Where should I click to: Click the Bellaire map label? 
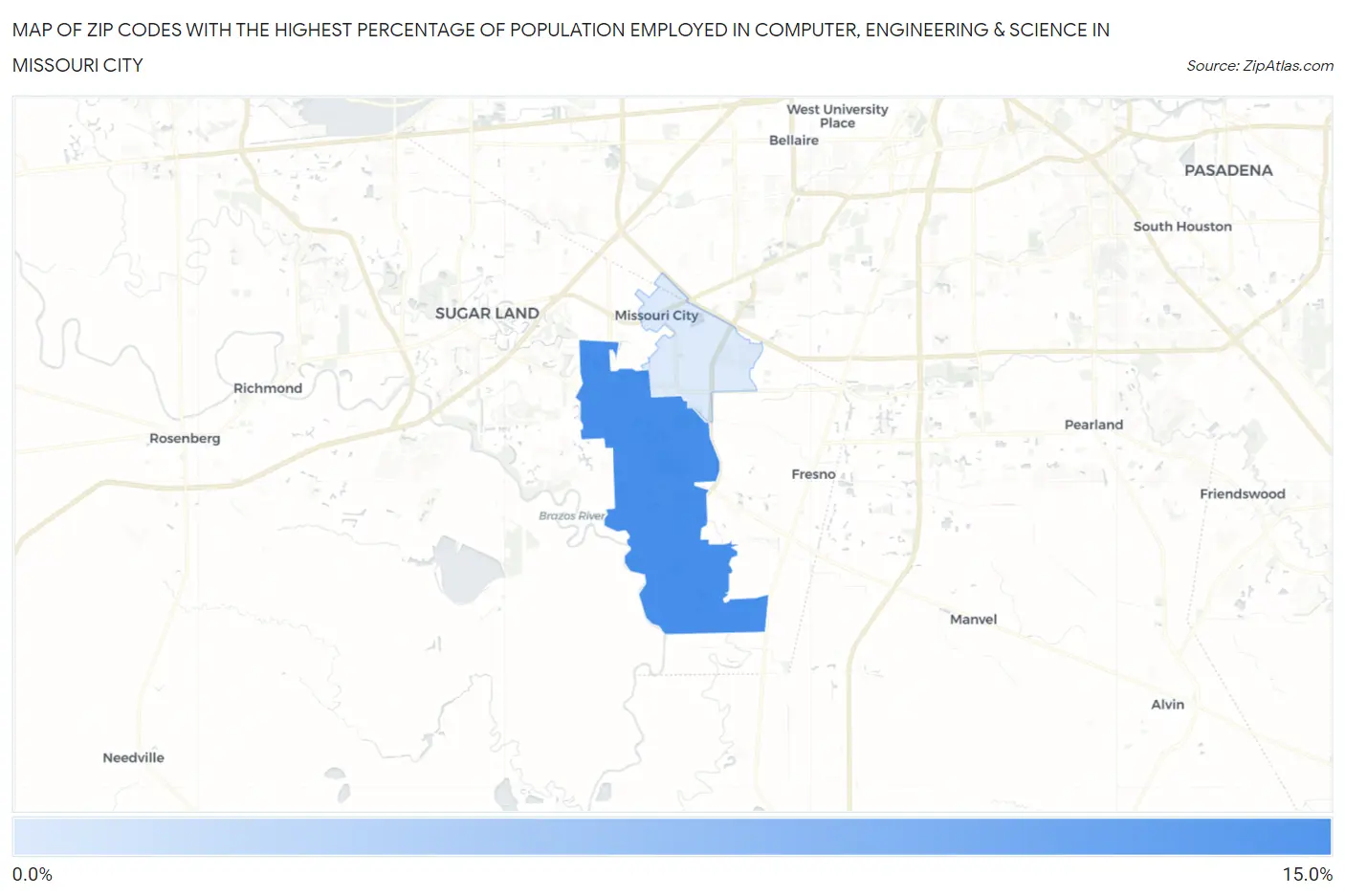pos(794,141)
